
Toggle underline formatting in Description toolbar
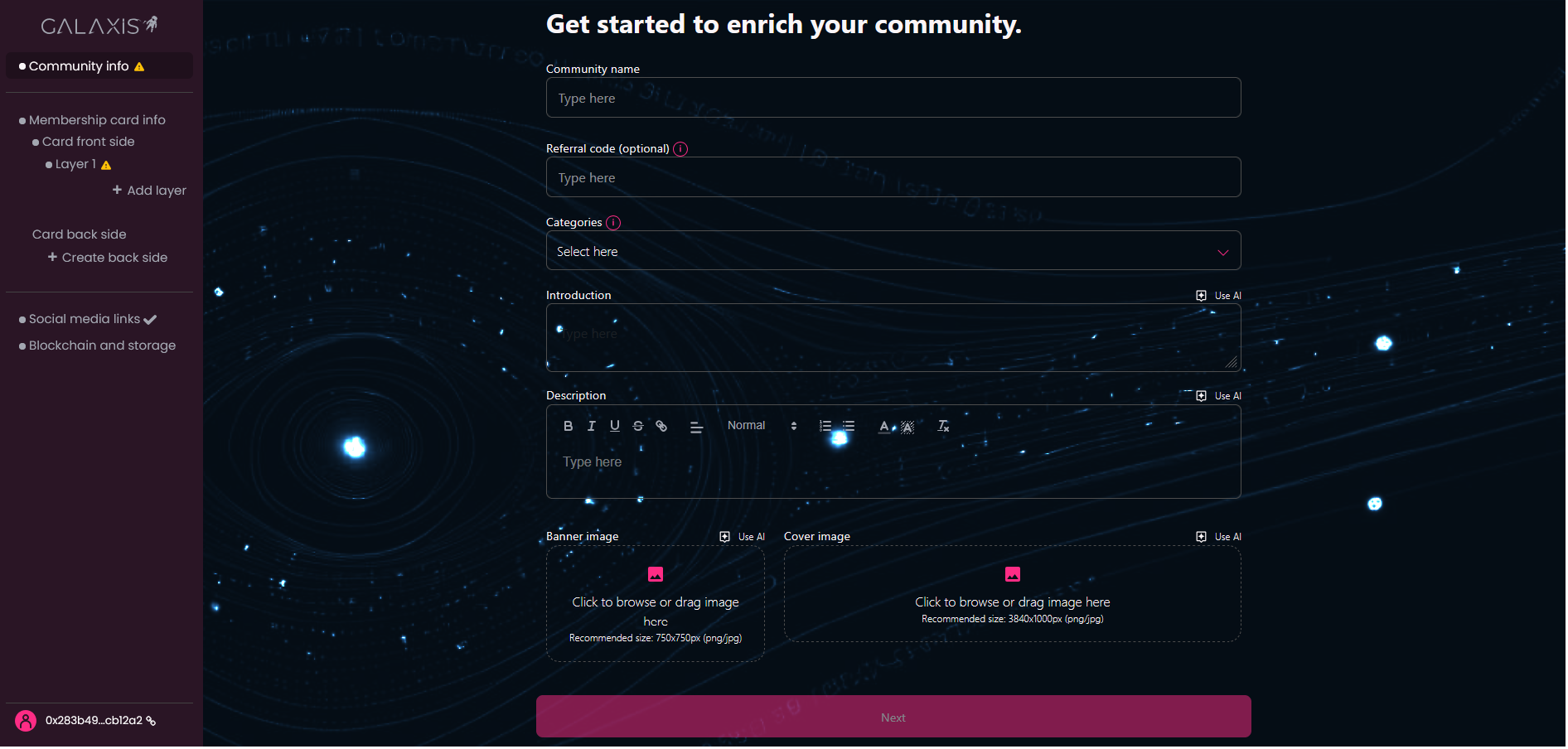pyautogui.click(x=614, y=426)
